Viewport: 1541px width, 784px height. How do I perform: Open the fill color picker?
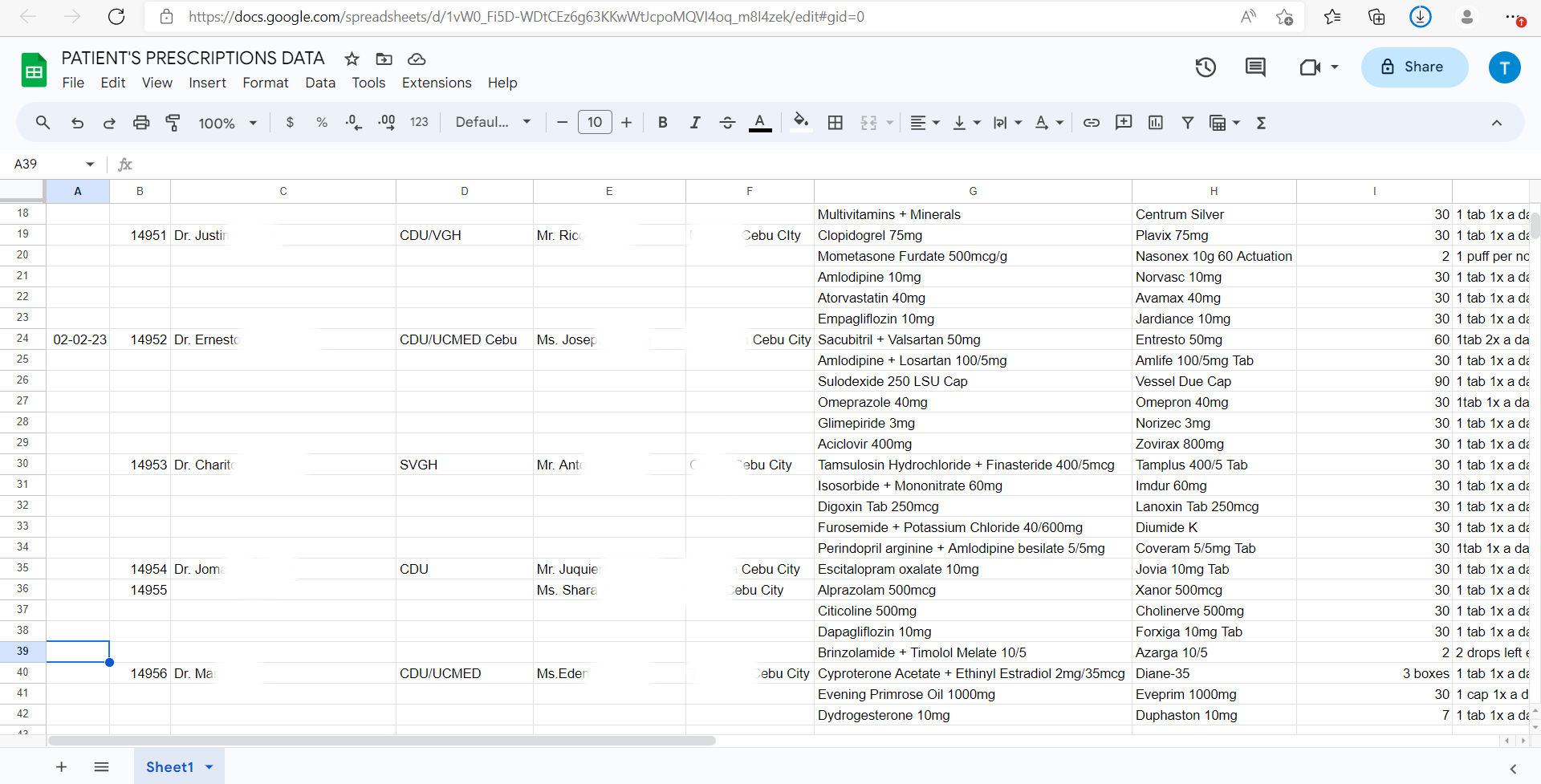click(800, 123)
